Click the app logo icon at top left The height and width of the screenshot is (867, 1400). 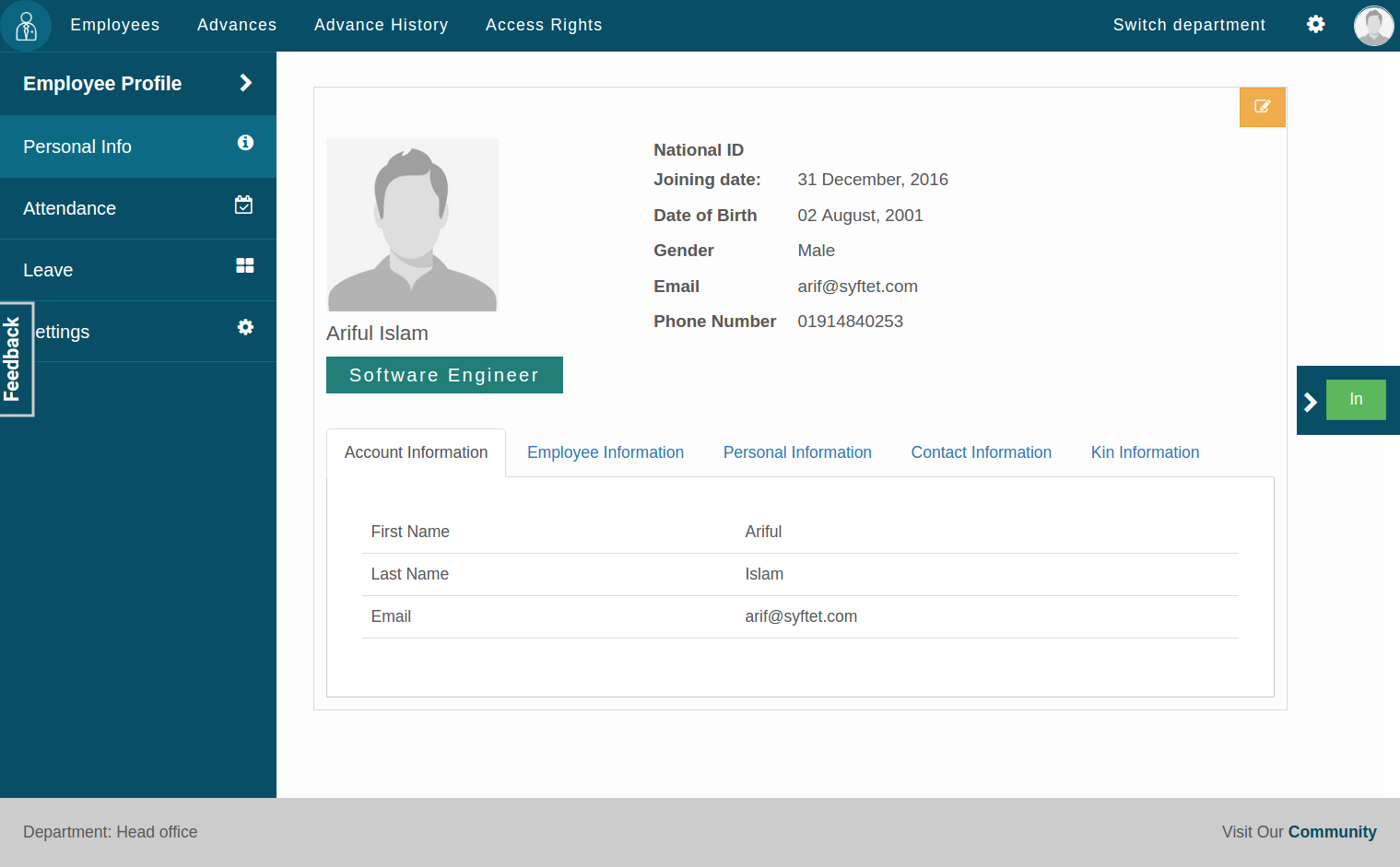26,25
